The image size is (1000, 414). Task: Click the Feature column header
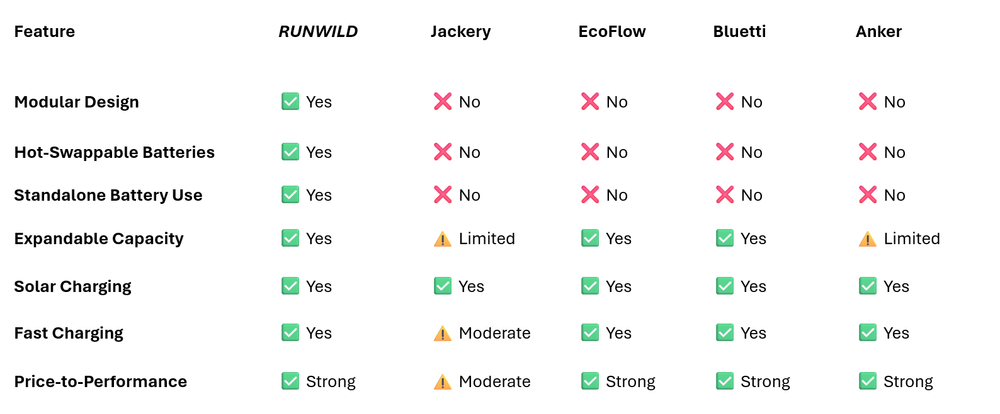click(44, 32)
